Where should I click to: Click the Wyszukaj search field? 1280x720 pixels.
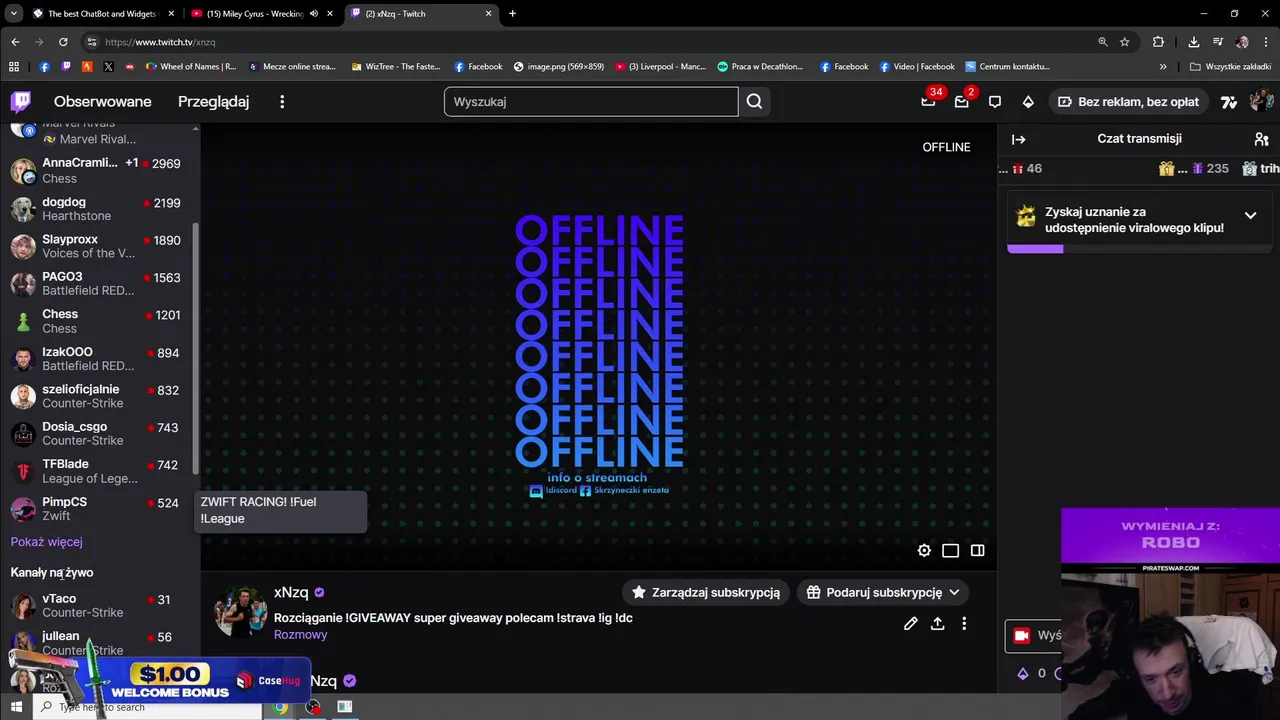[591, 102]
